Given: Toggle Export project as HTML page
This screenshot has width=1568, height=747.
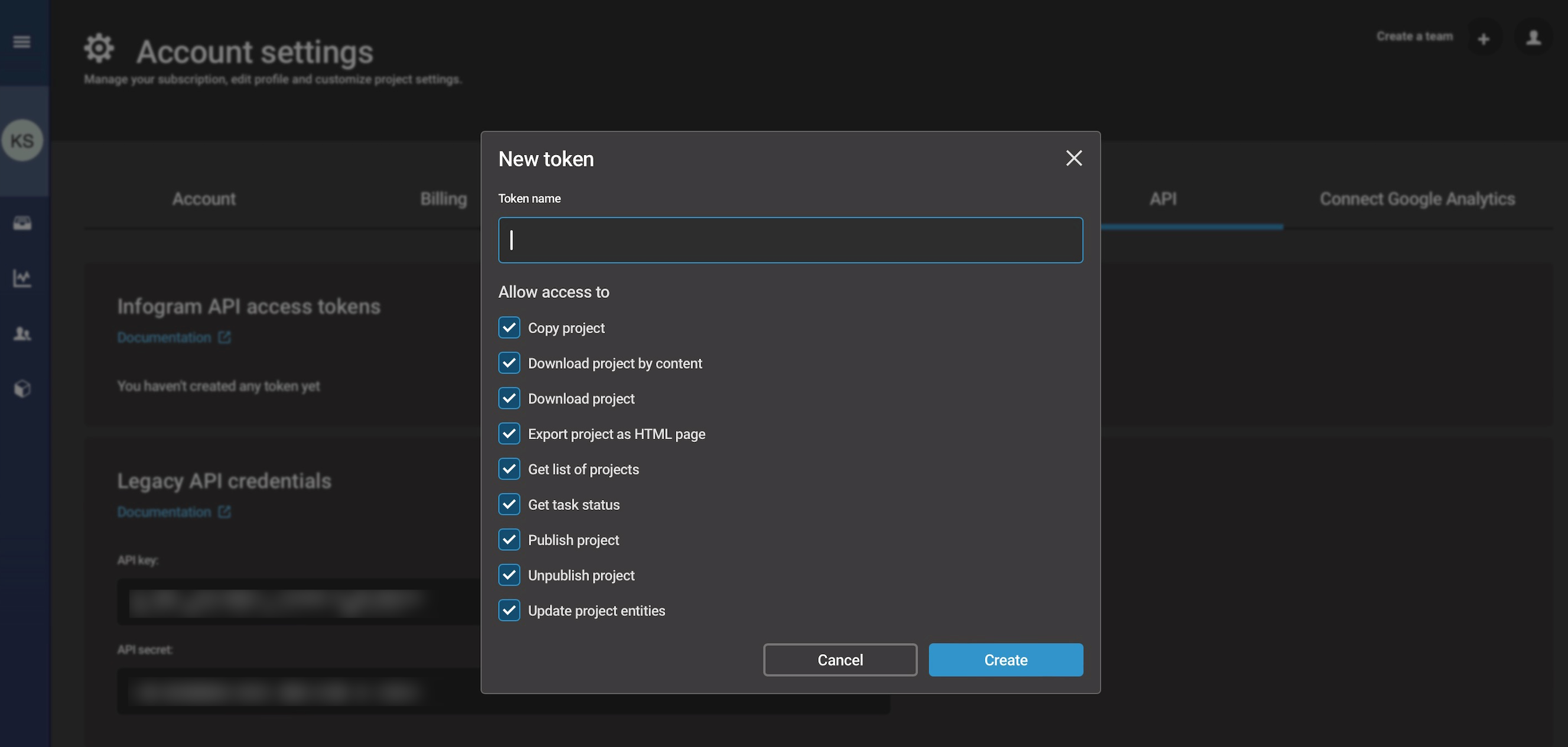Looking at the screenshot, I should (509, 433).
